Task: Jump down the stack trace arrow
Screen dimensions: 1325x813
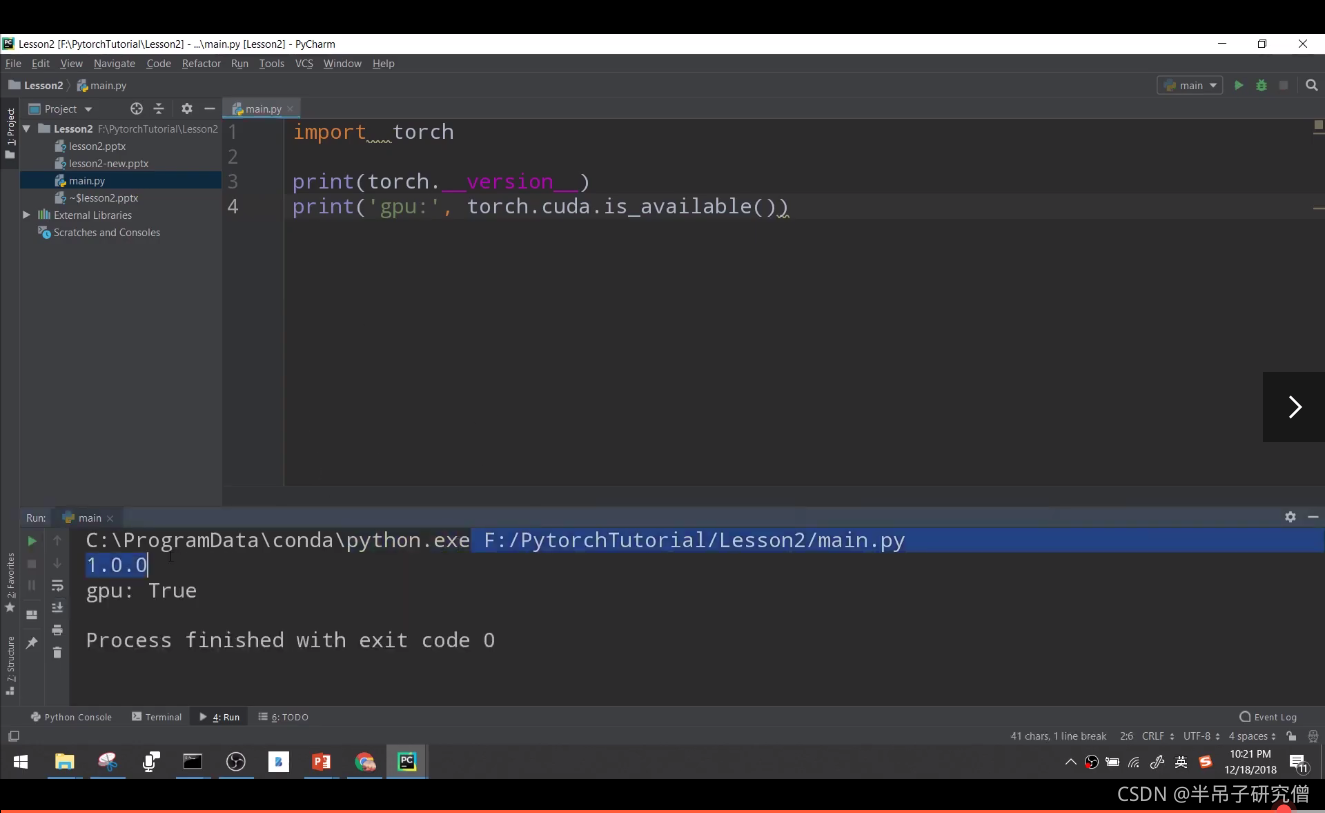Action: click(x=57, y=563)
